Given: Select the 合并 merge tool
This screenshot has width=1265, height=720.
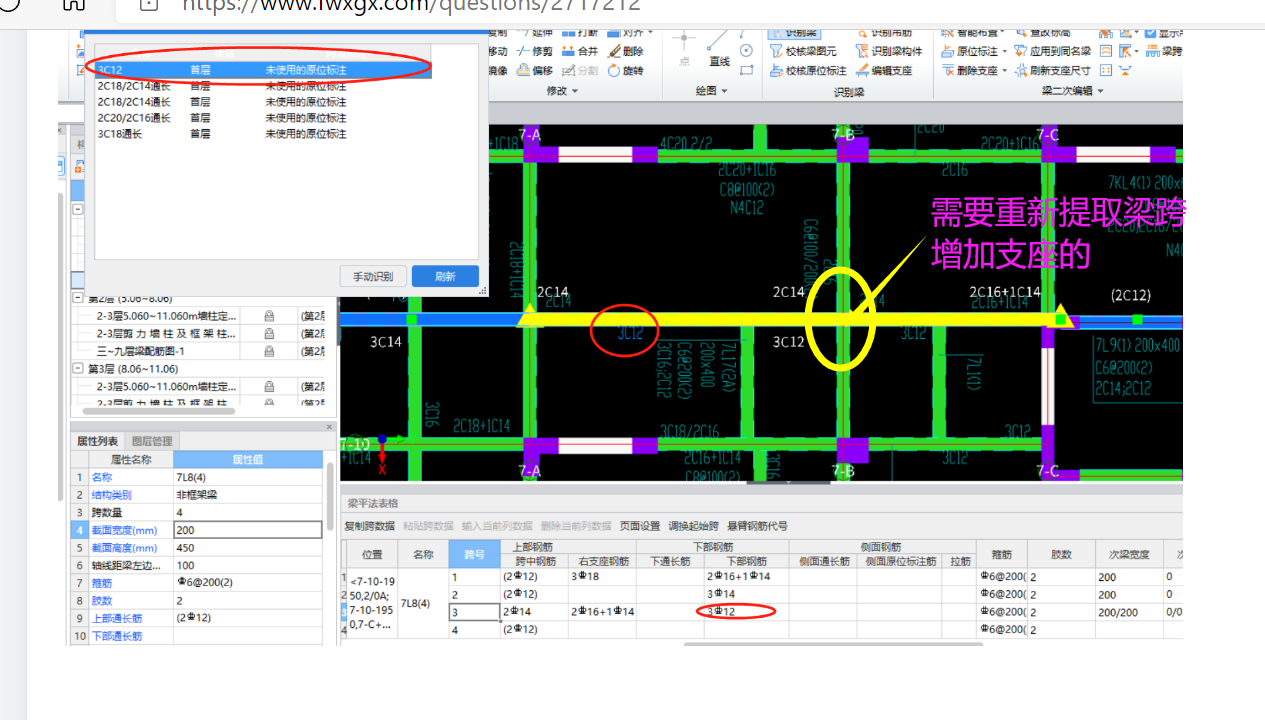Looking at the screenshot, I should [580, 51].
